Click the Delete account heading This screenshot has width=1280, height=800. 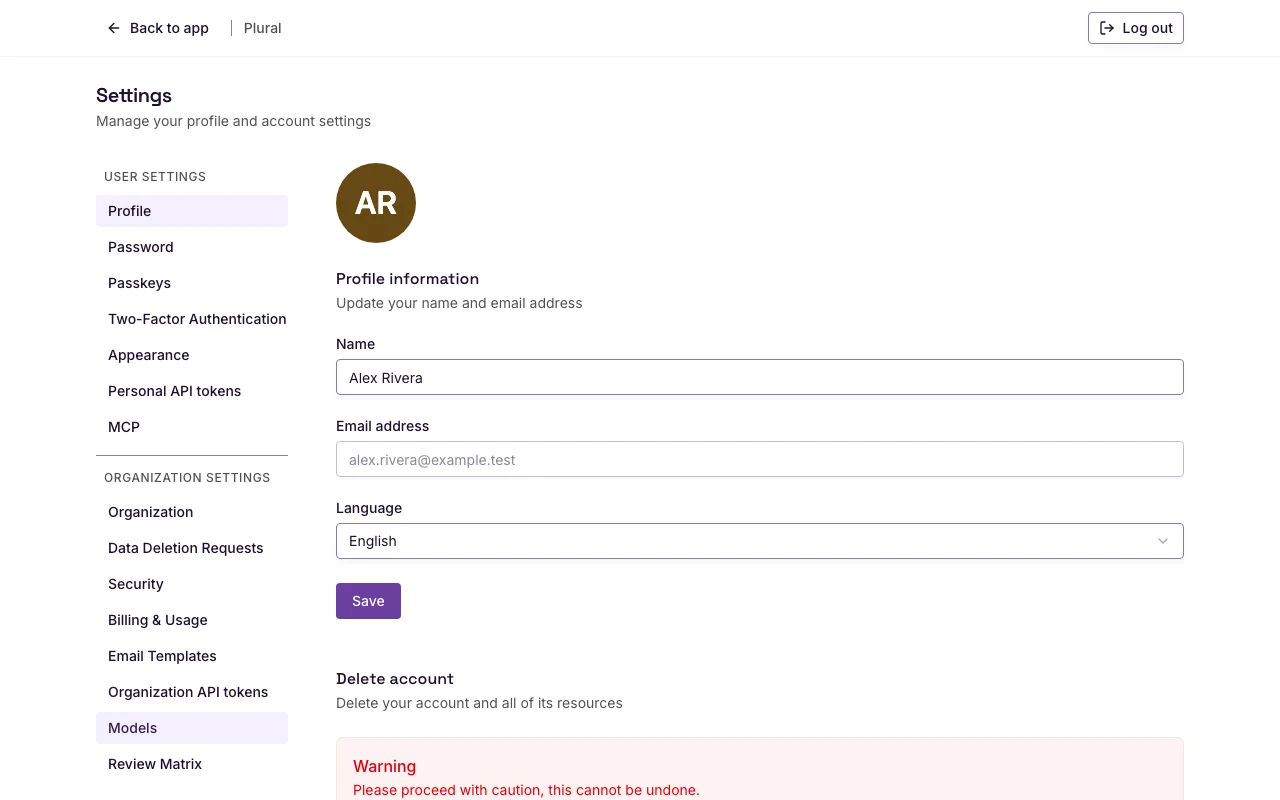click(395, 679)
